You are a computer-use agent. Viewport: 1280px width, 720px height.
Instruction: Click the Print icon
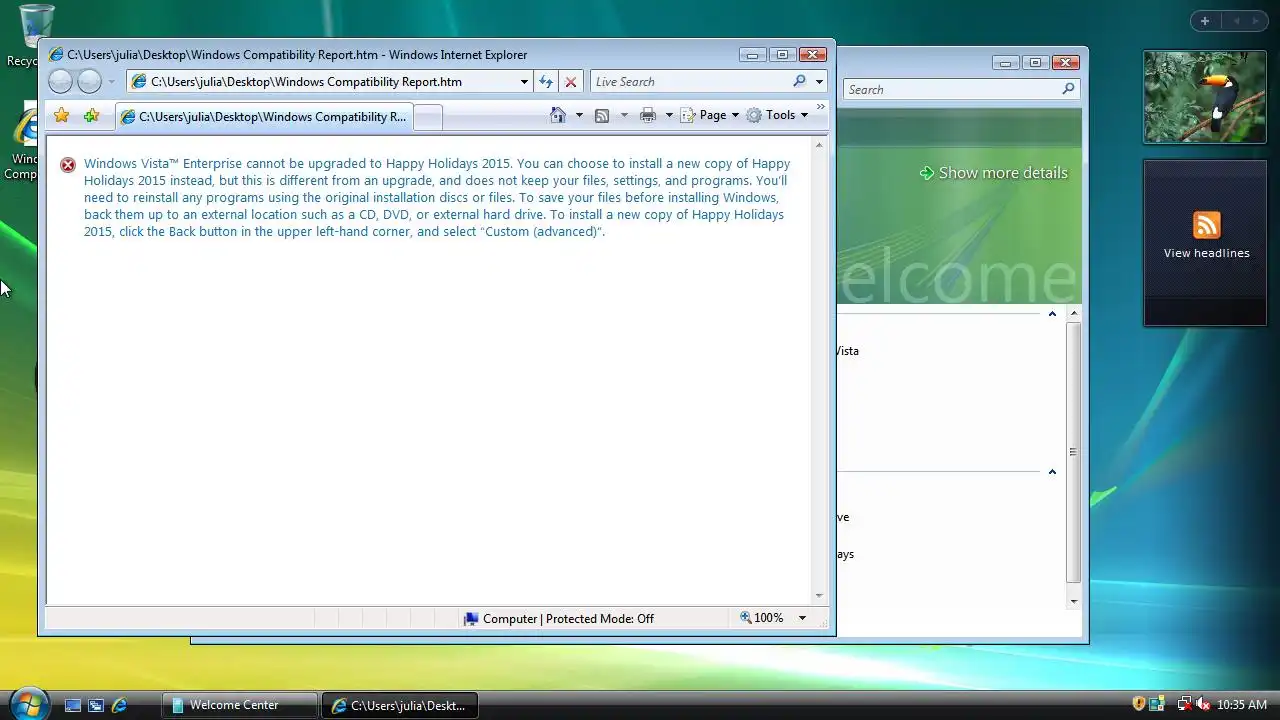pyautogui.click(x=648, y=116)
